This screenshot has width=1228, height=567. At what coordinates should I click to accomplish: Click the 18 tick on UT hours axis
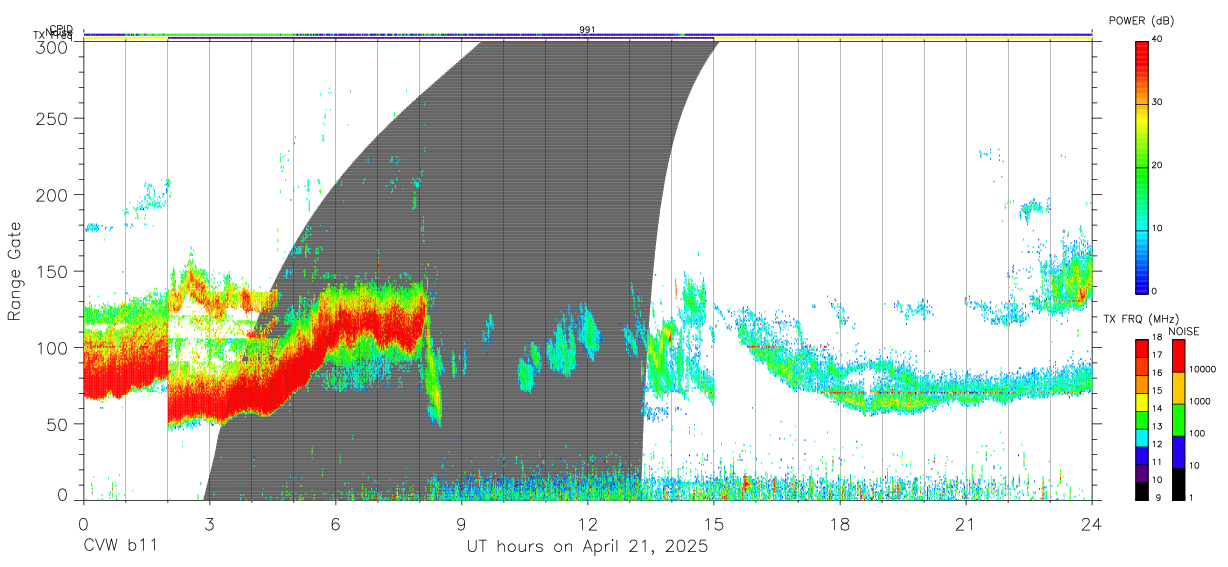[x=839, y=523]
